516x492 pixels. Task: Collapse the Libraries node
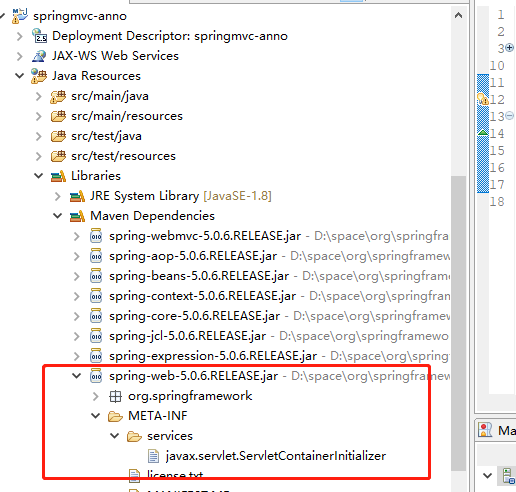[x=39, y=176]
